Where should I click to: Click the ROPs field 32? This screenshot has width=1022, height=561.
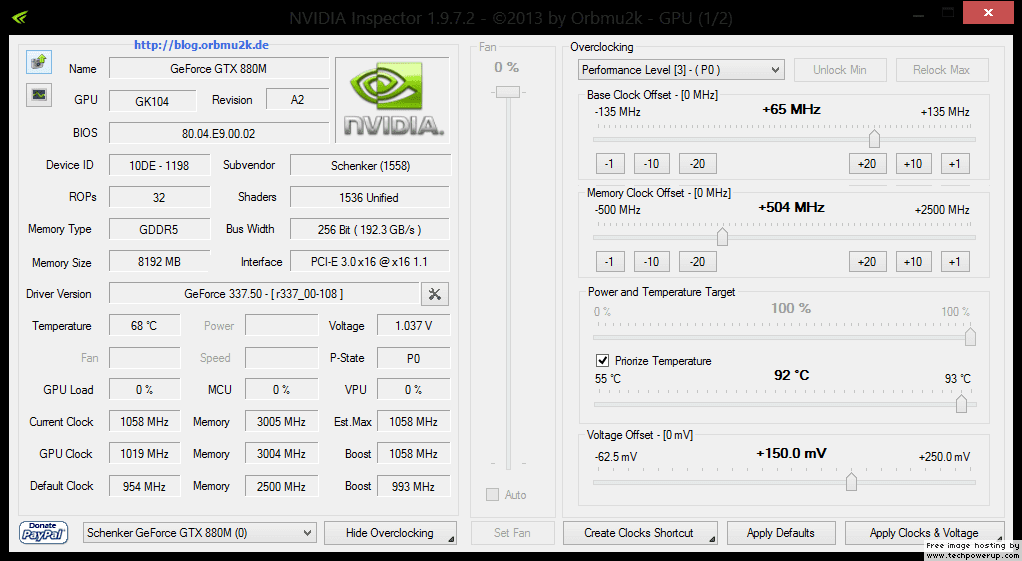point(160,197)
